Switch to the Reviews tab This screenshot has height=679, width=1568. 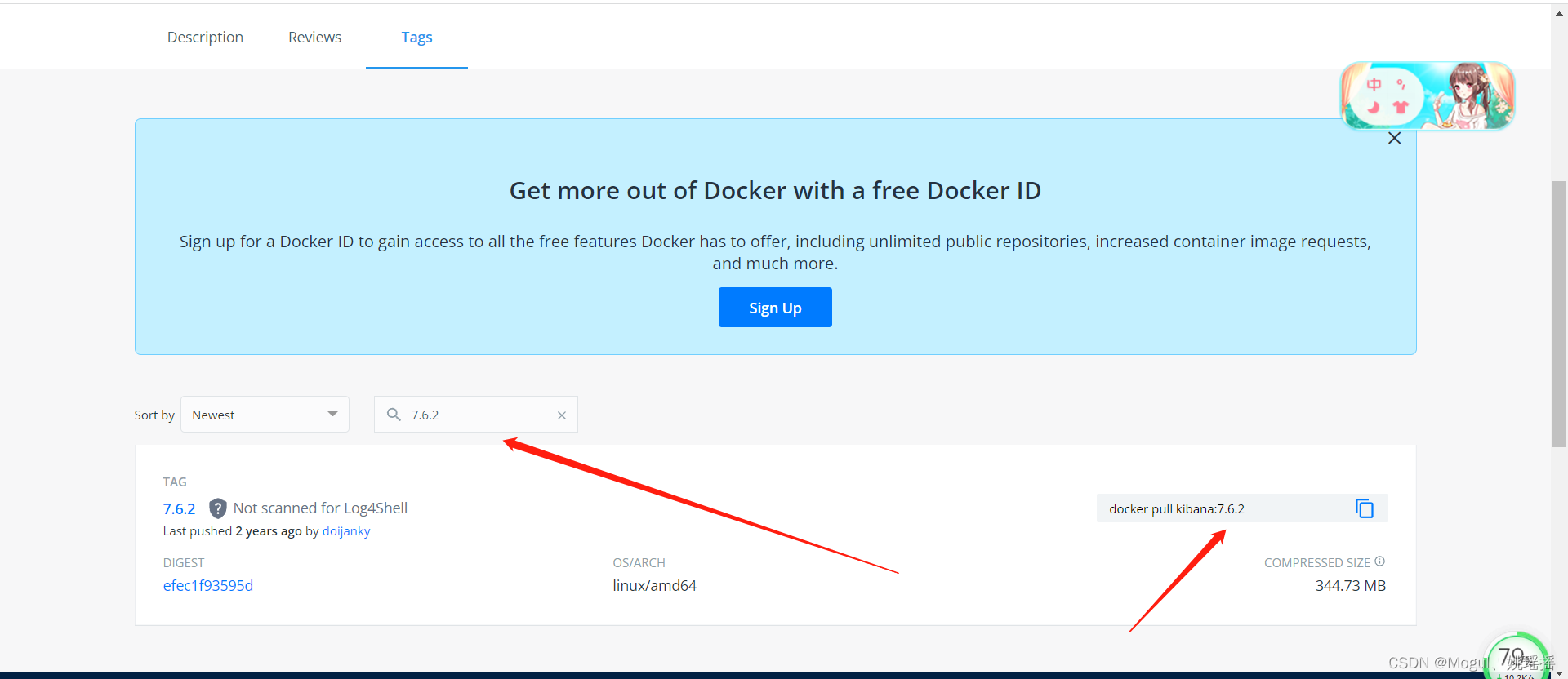[x=314, y=38]
